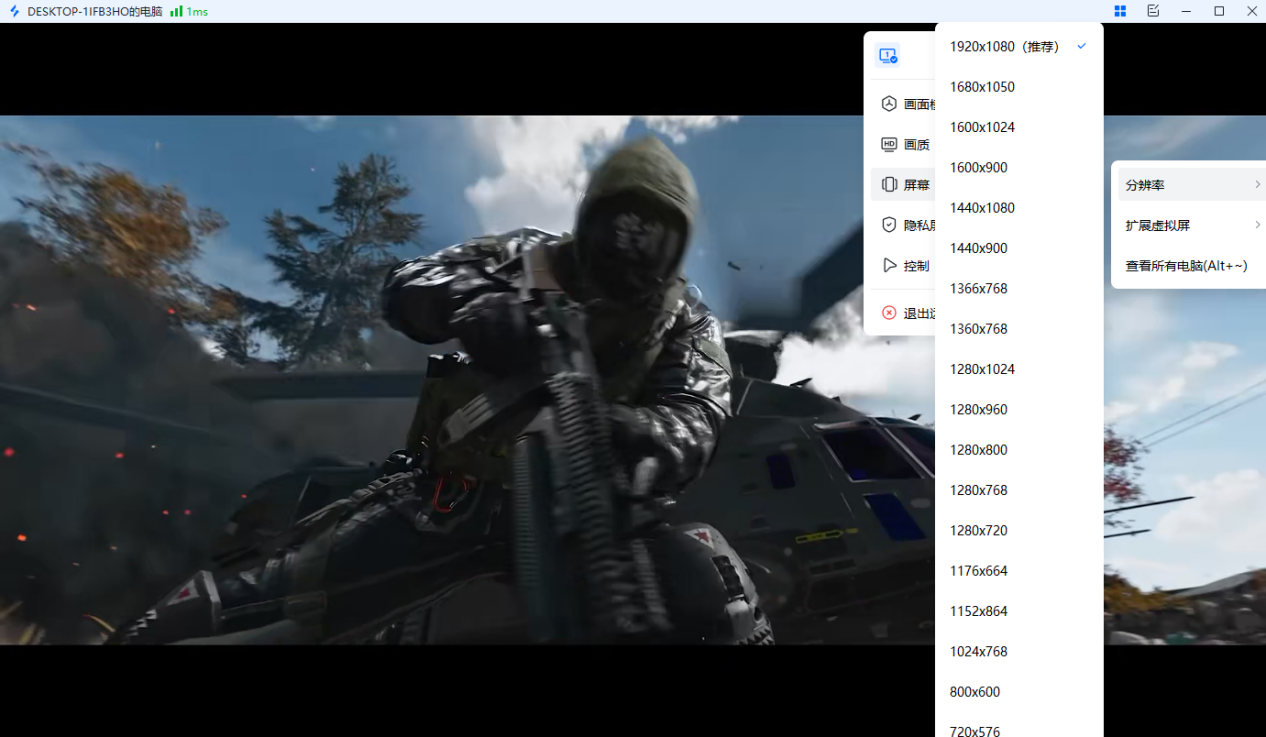
Task: Expand the 扩展虚拟屏 submenu
Action: pyautogui.click(x=1191, y=225)
